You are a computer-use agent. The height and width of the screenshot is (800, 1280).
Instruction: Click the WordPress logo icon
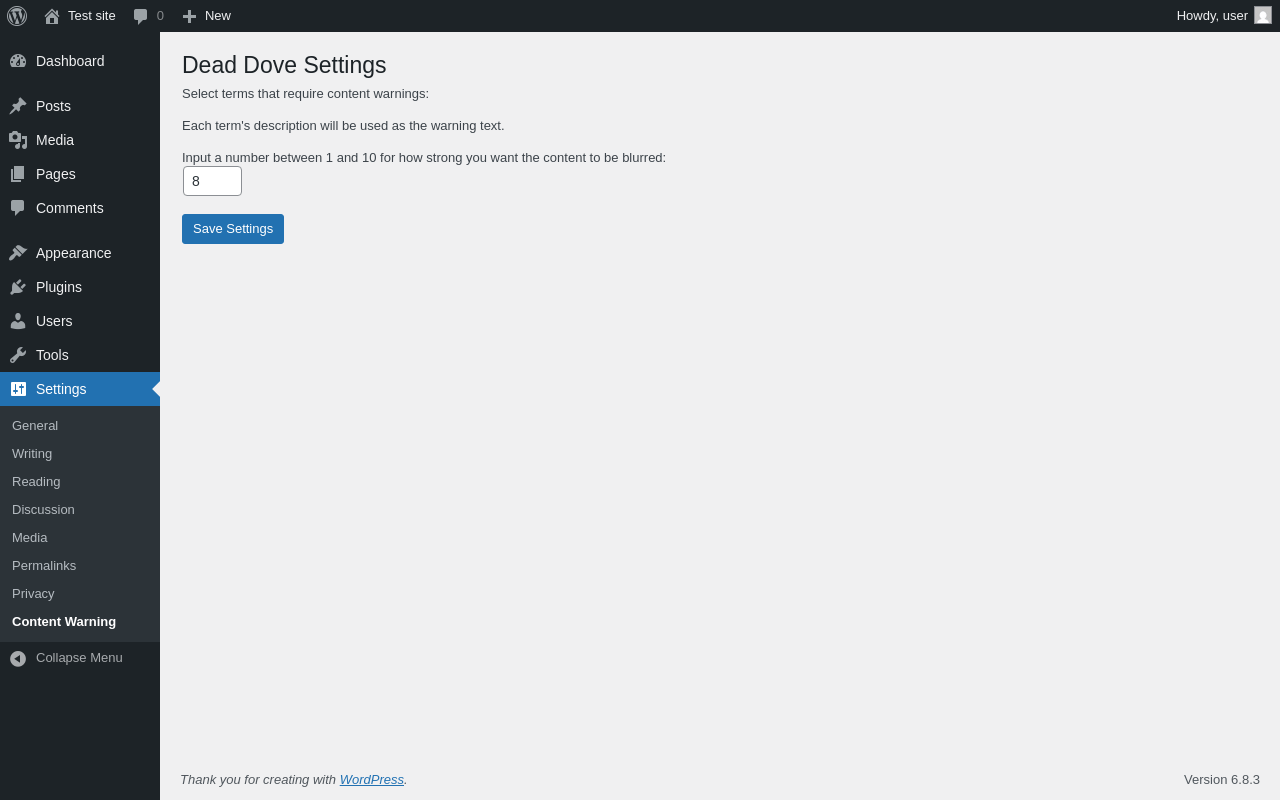coord(17,16)
